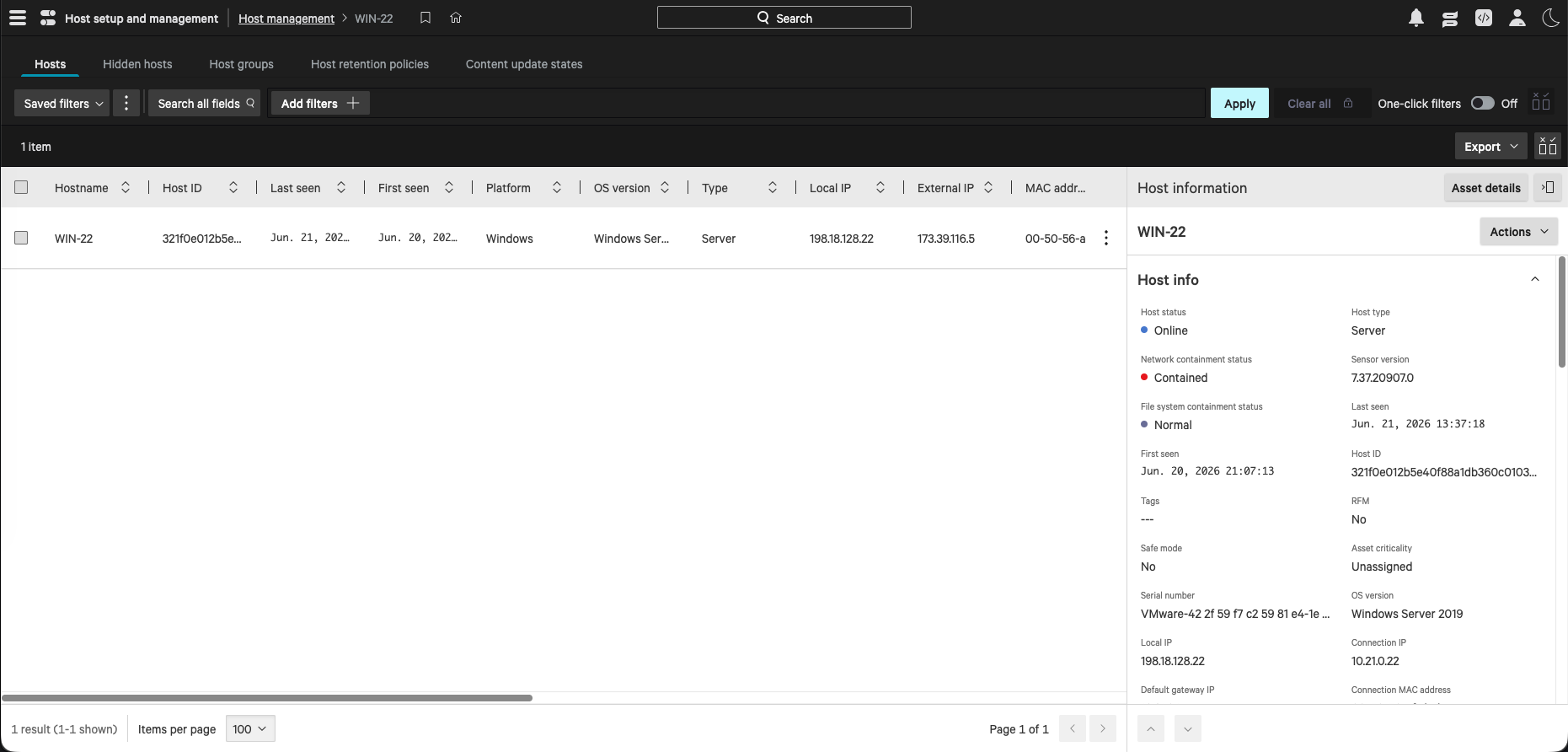Toggle One-click filters switch on
Screen dimensions: 1568x752
tap(1483, 103)
